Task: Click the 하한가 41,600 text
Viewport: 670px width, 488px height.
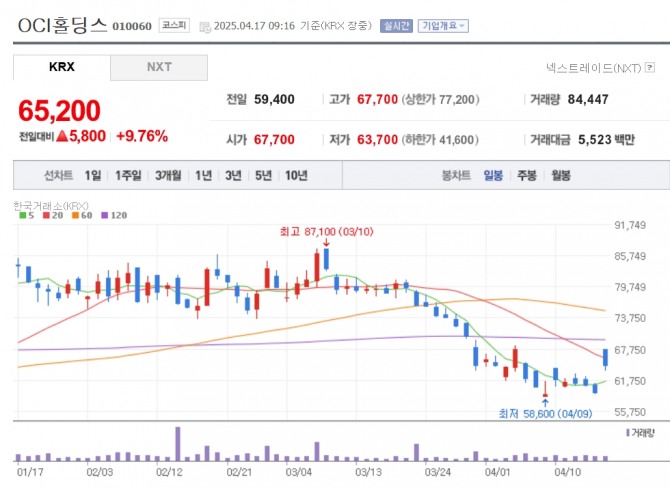Action: coord(440,140)
